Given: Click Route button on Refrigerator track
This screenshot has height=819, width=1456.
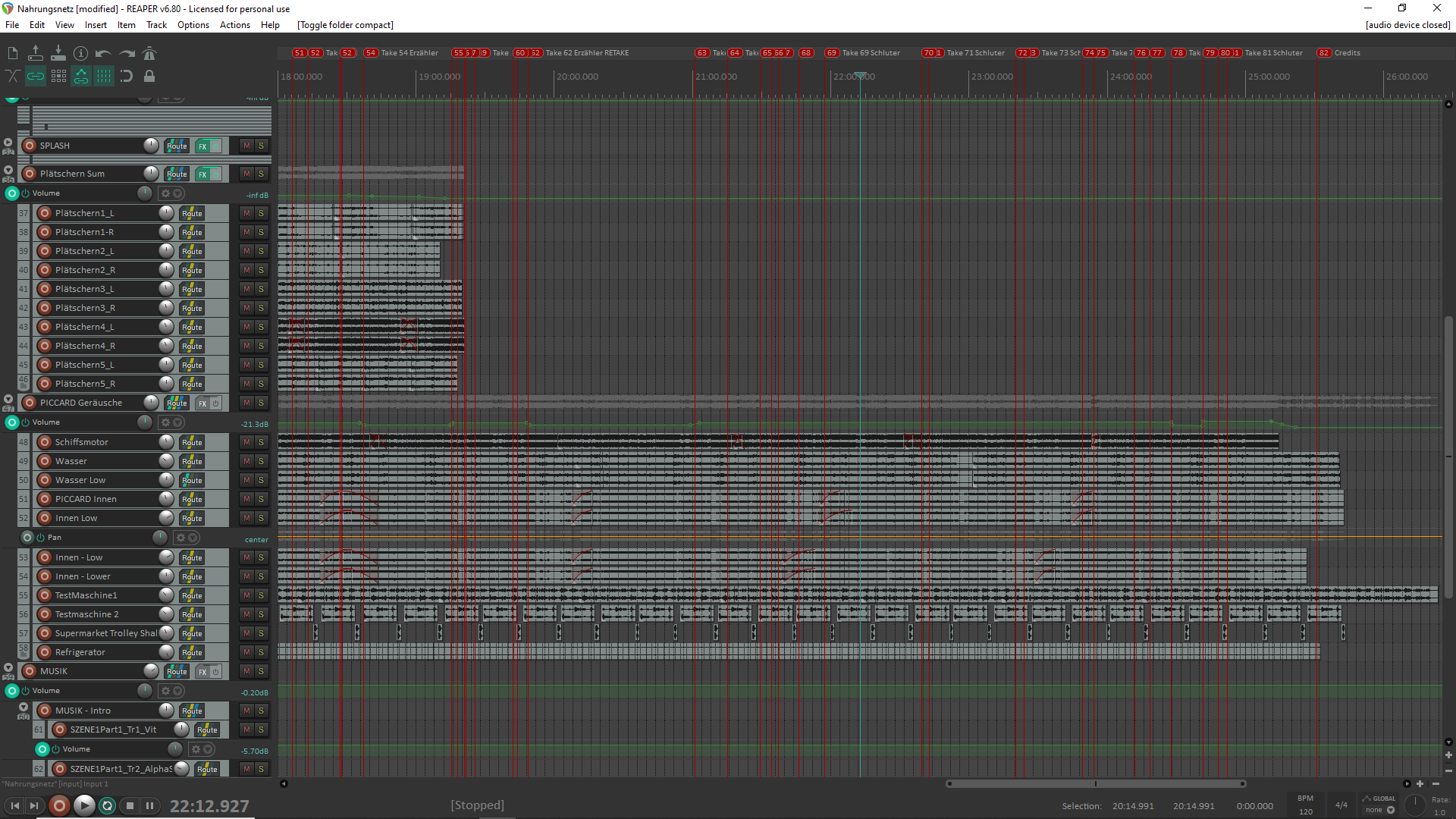Looking at the screenshot, I should 192,652.
